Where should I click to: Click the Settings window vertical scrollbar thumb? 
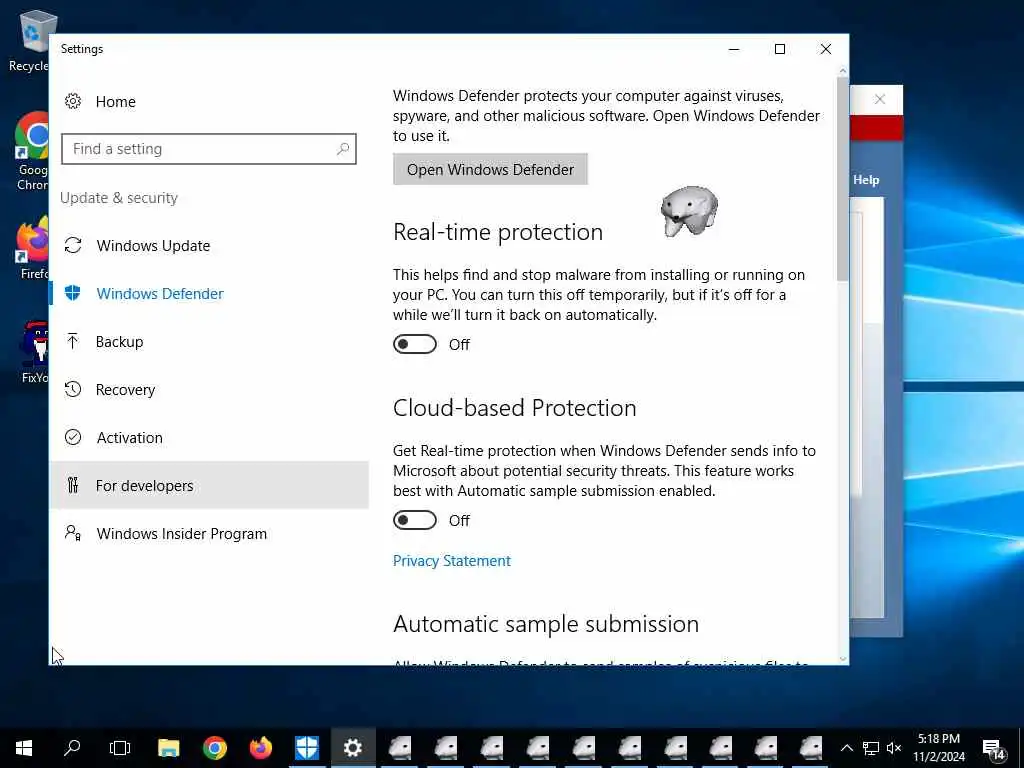tap(842, 180)
